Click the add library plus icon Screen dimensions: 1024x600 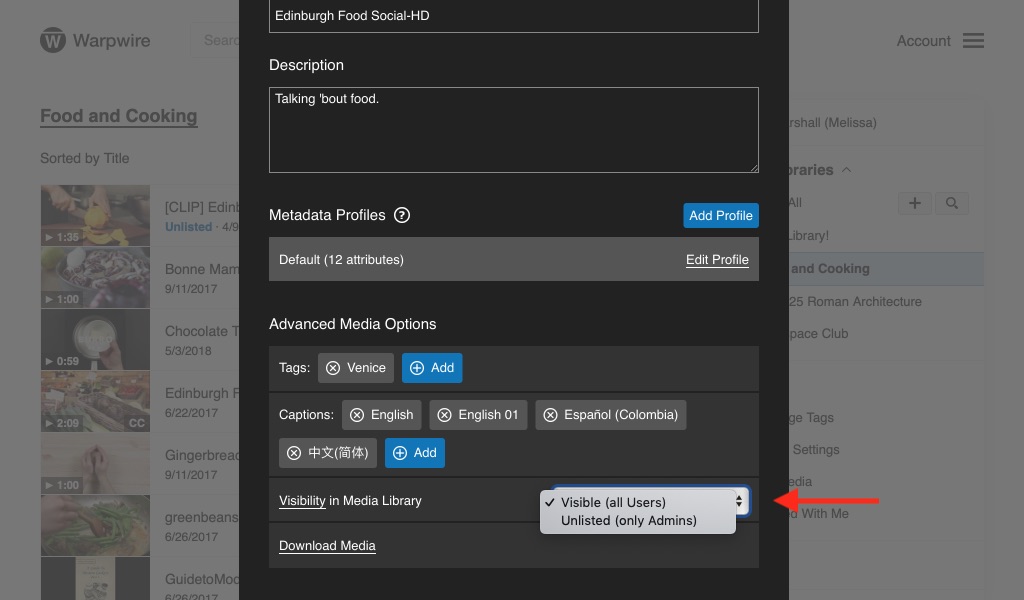tap(915, 203)
